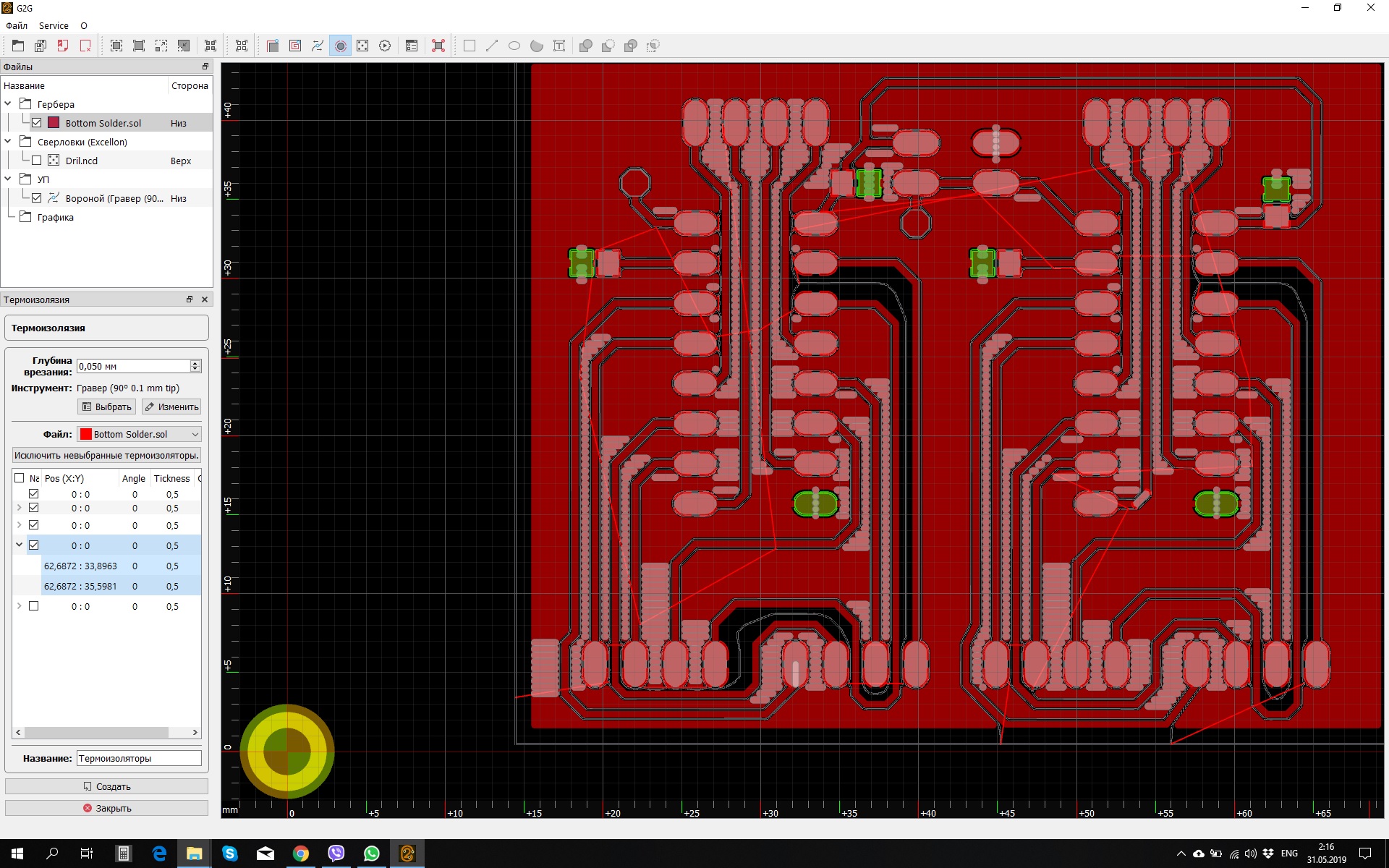Select the rectangle drawing tool
The height and width of the screenshot is (868, 1389).
point(470,46)
